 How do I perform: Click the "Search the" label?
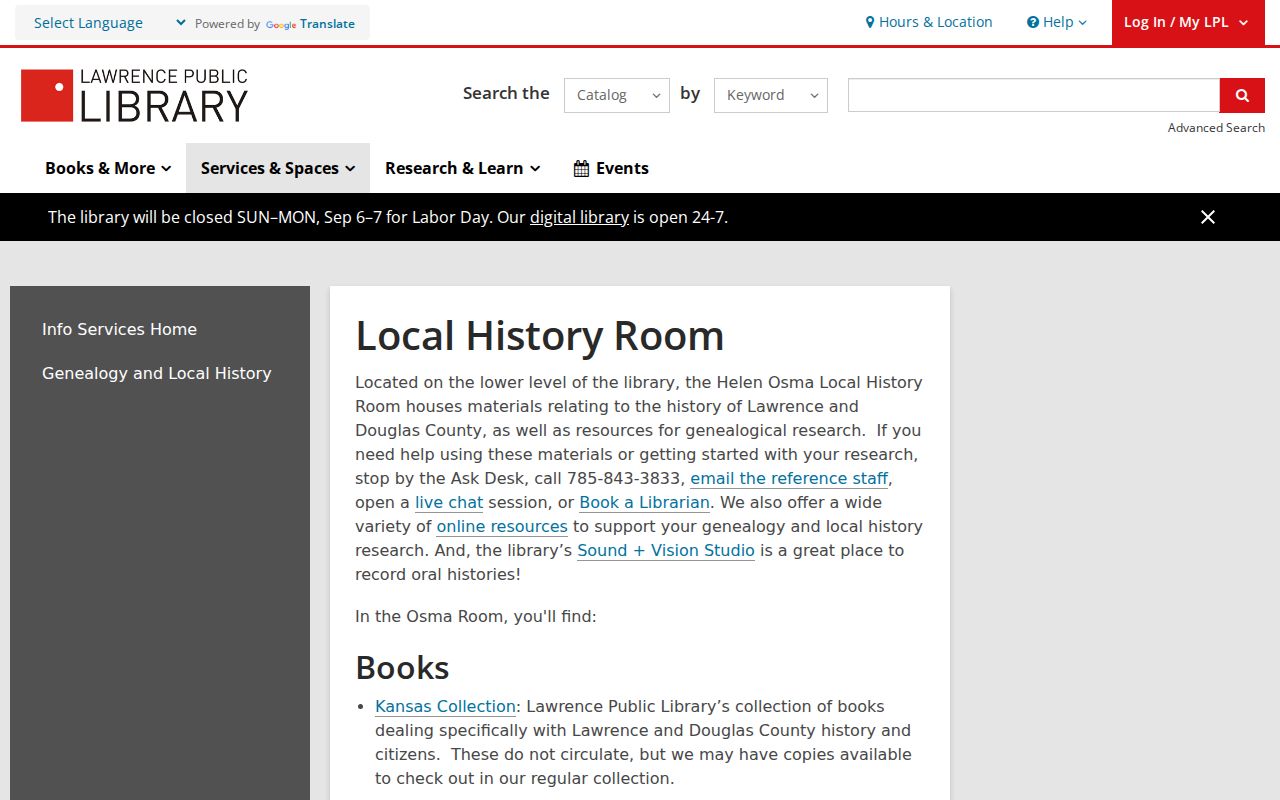click(x=506, y=93)
